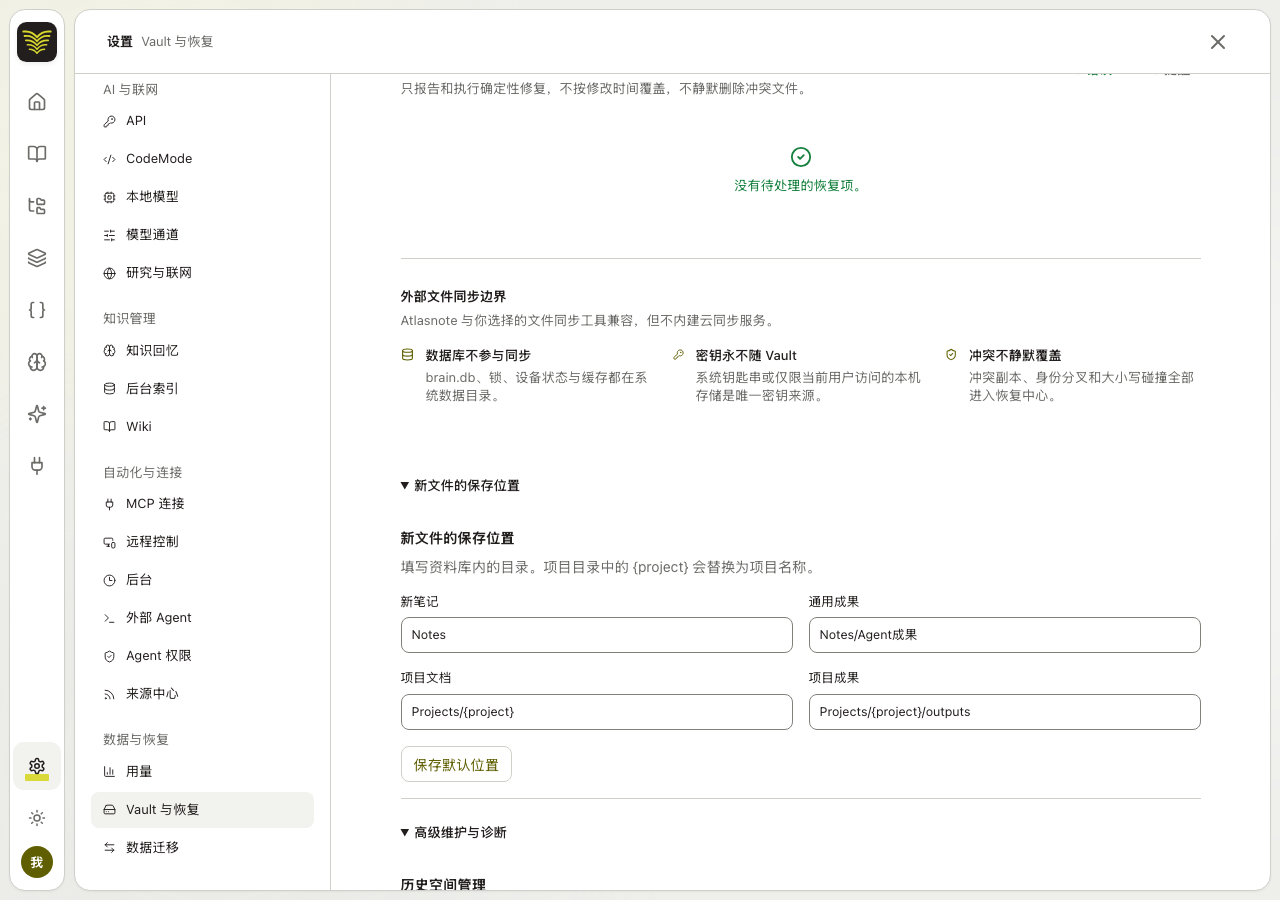Collapse the 新文件的保存位置 section

(x=460, y=486)
